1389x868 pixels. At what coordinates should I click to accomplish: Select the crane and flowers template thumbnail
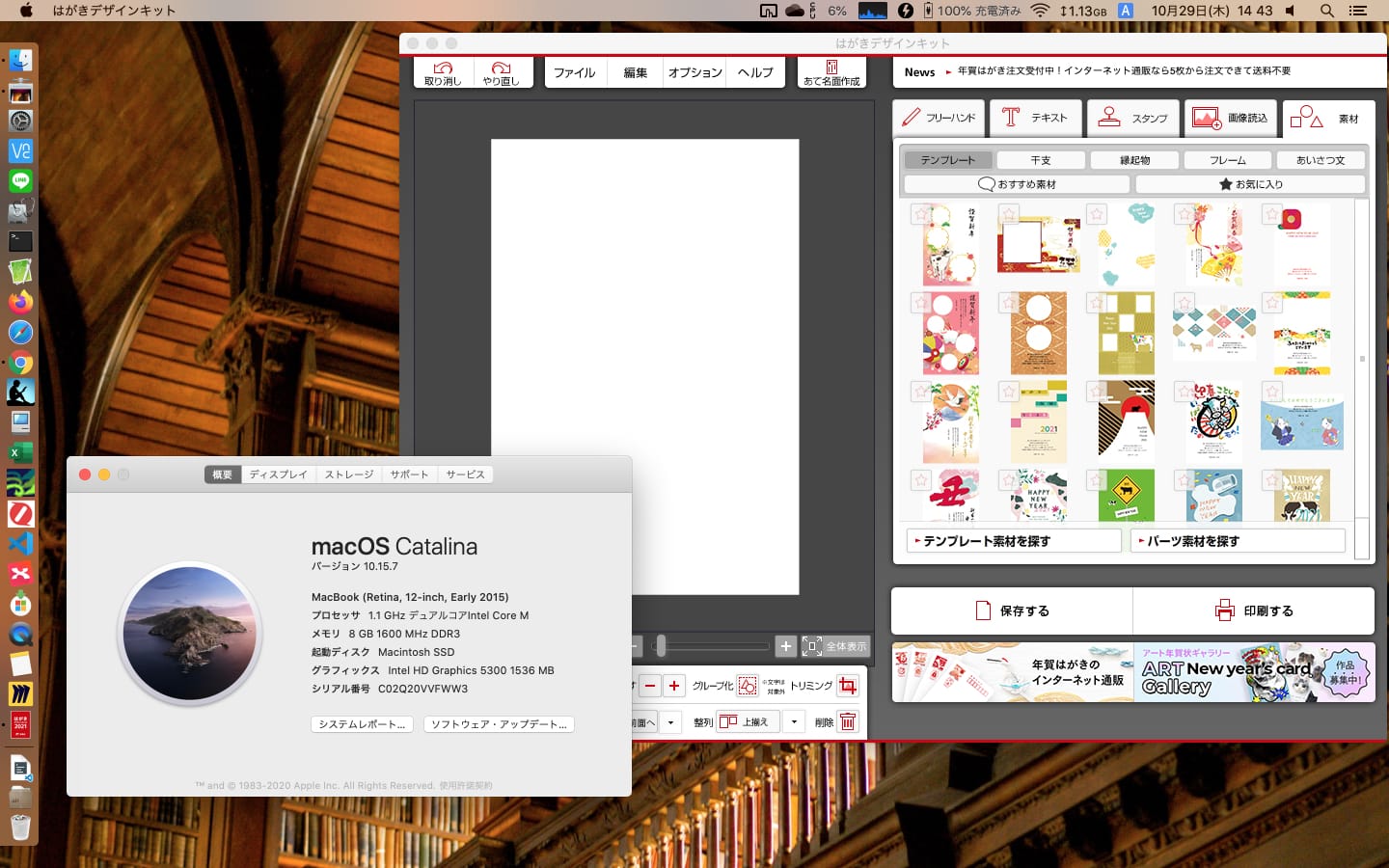click(951, 422)
